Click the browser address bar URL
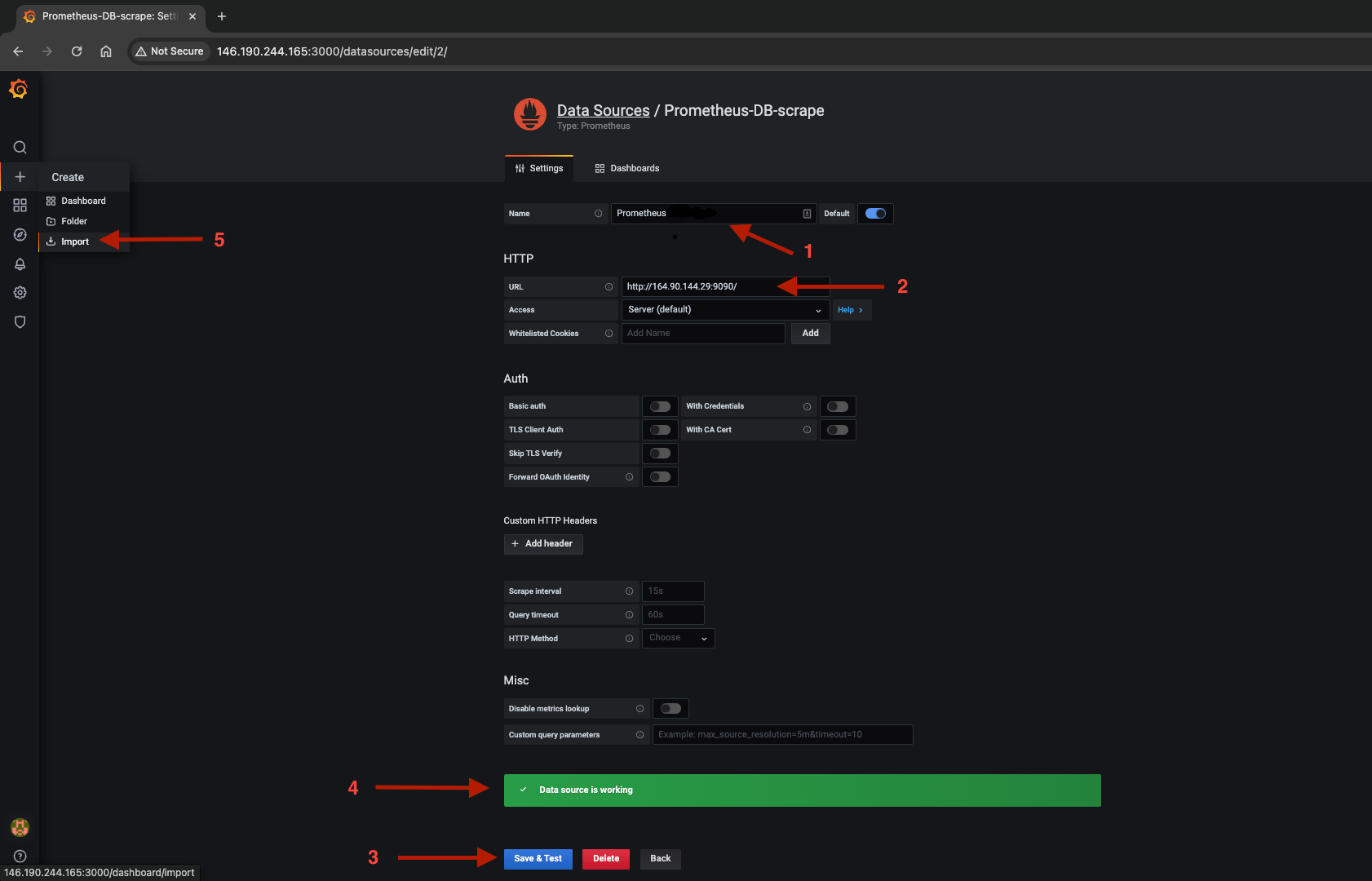The image size is (1372, 881). pos(332,51)
